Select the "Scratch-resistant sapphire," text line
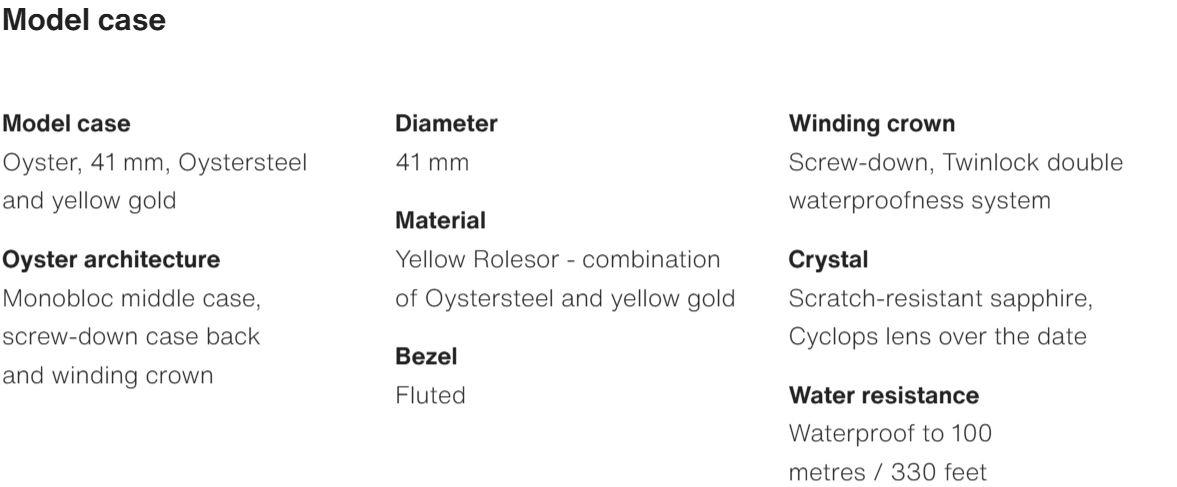Image resolution: width=1177 pixels, height=487 pixels. [x=941, y=298]
